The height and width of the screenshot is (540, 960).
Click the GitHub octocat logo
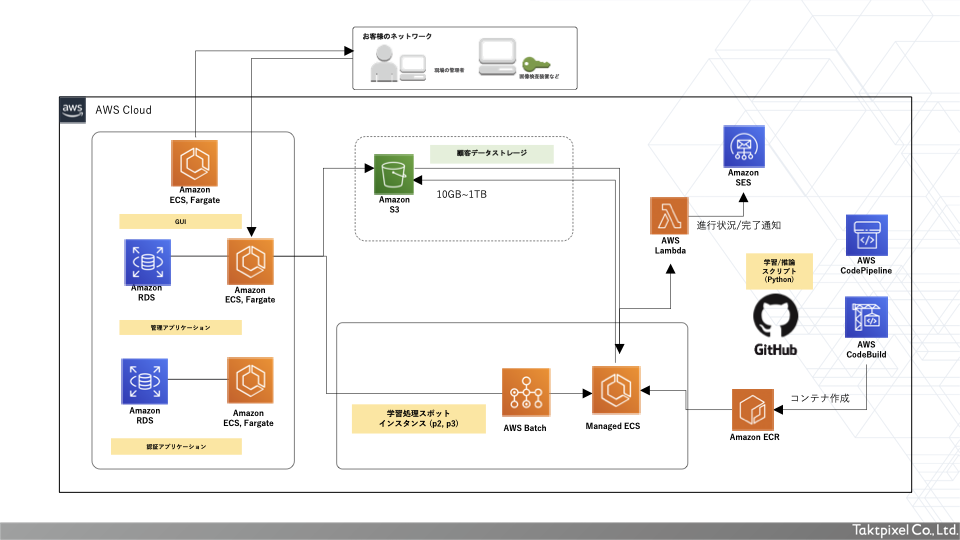point(776,315)
